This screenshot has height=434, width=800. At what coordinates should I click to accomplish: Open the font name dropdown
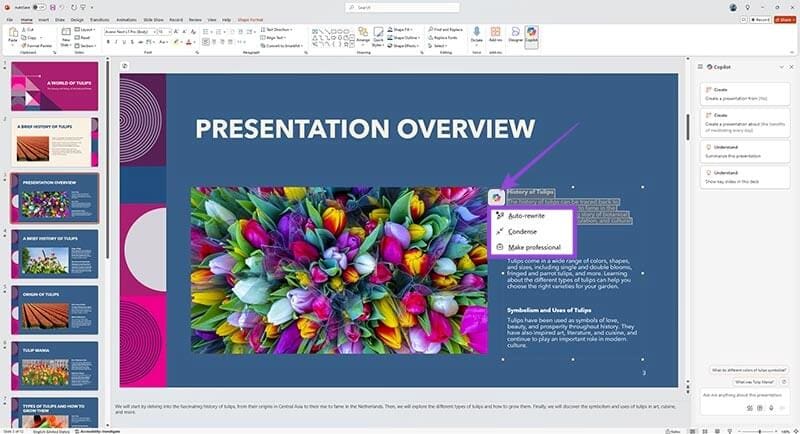[154, 32]
